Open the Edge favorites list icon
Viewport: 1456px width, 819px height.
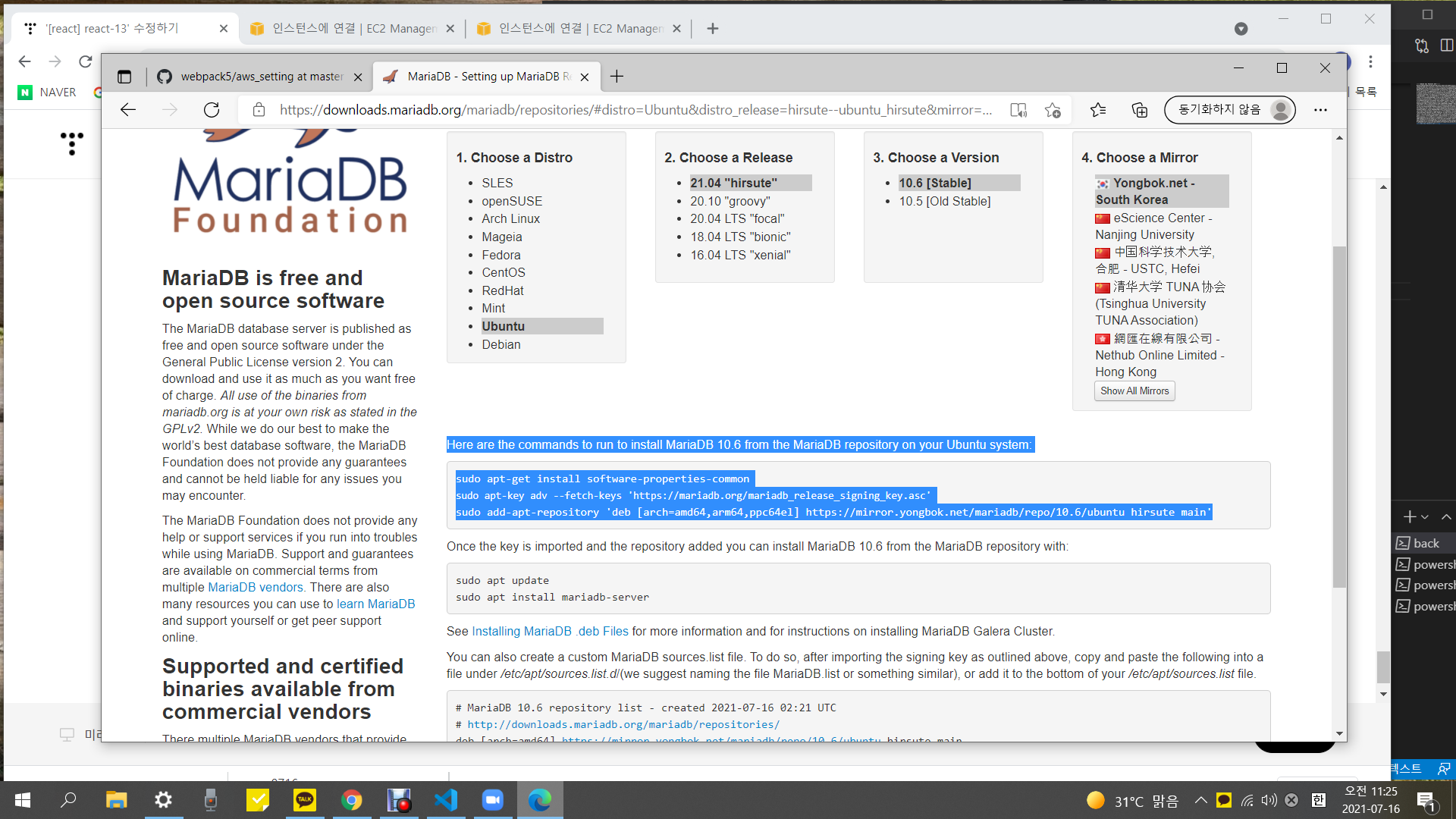(1098, 110)
